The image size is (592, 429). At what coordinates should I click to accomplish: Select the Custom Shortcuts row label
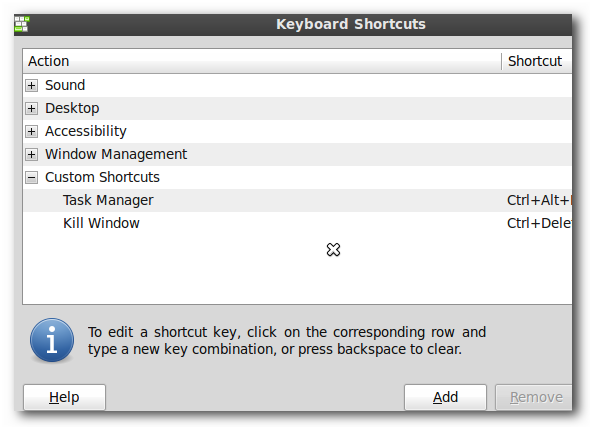pyautogui.click(x=102, y=177)
